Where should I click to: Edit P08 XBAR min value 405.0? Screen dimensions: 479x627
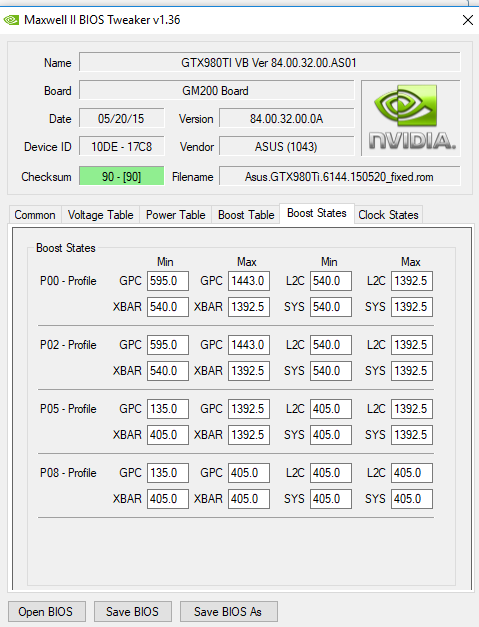coord(168,499)
